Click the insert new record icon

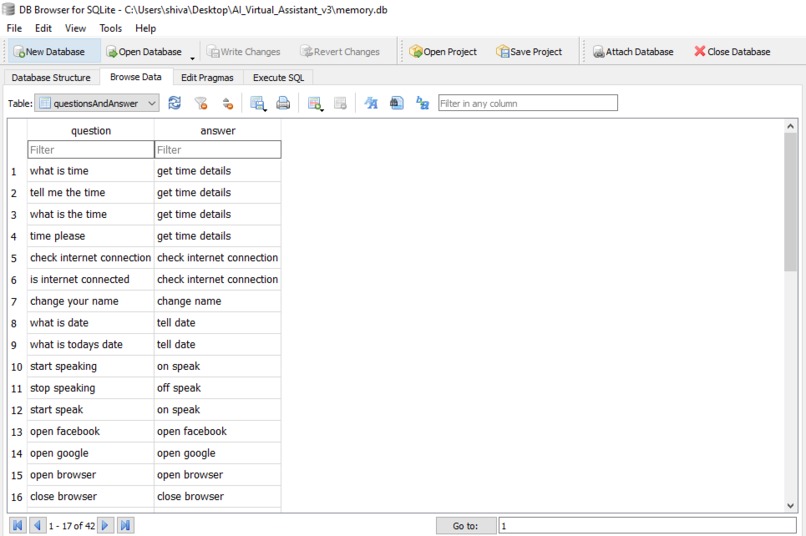[x=315, y=103]
